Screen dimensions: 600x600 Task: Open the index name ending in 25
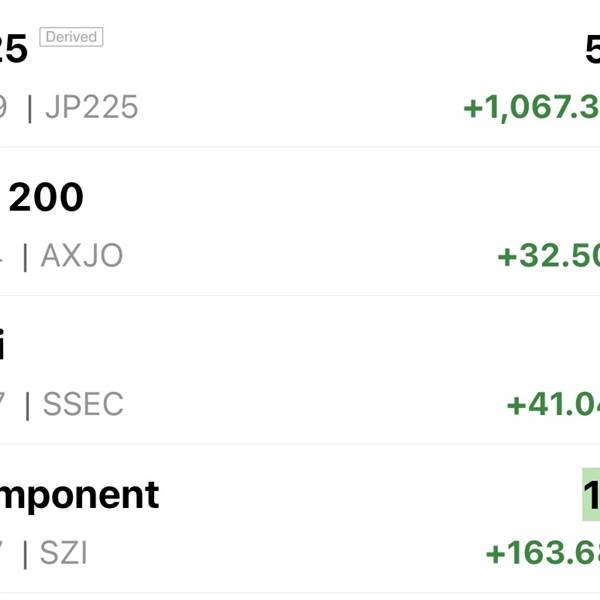[x=13, y=48]
